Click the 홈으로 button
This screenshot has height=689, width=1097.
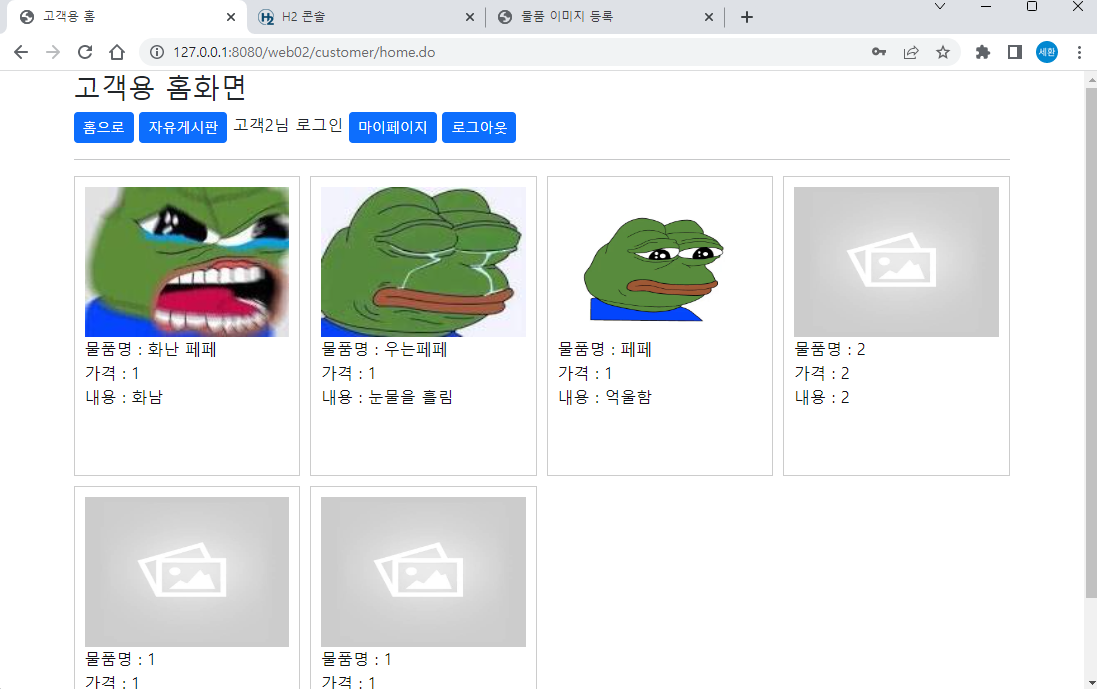(x=104, y=127)
